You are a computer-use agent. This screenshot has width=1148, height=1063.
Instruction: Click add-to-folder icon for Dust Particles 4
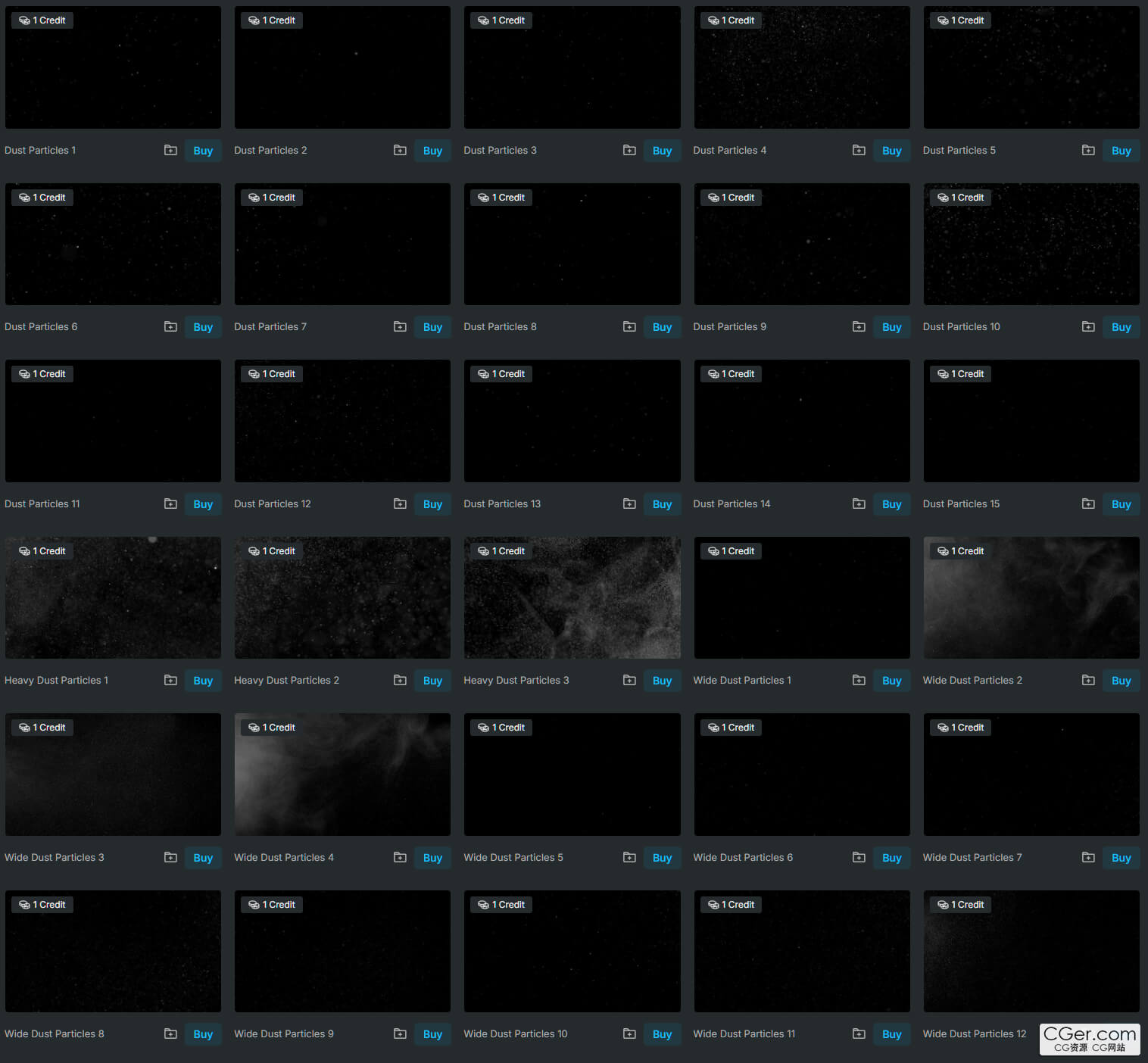click(x=859, y=150)
